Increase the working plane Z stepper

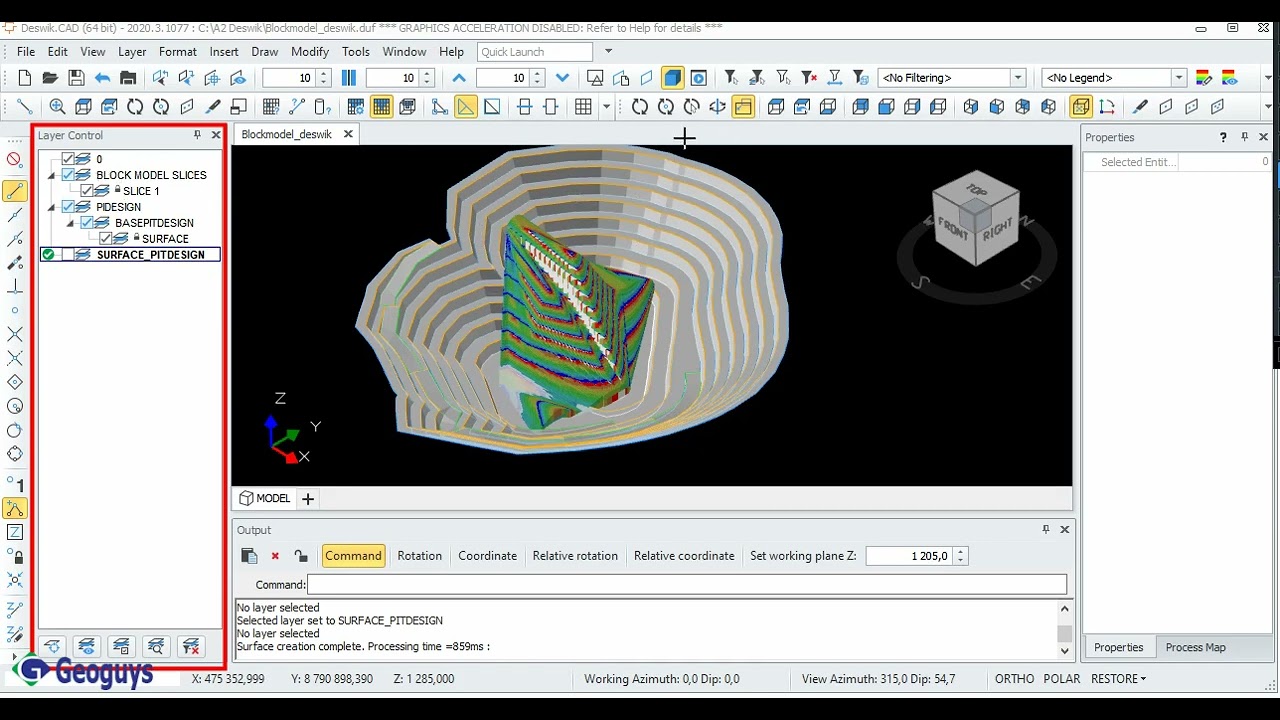[x=960, y=551]
